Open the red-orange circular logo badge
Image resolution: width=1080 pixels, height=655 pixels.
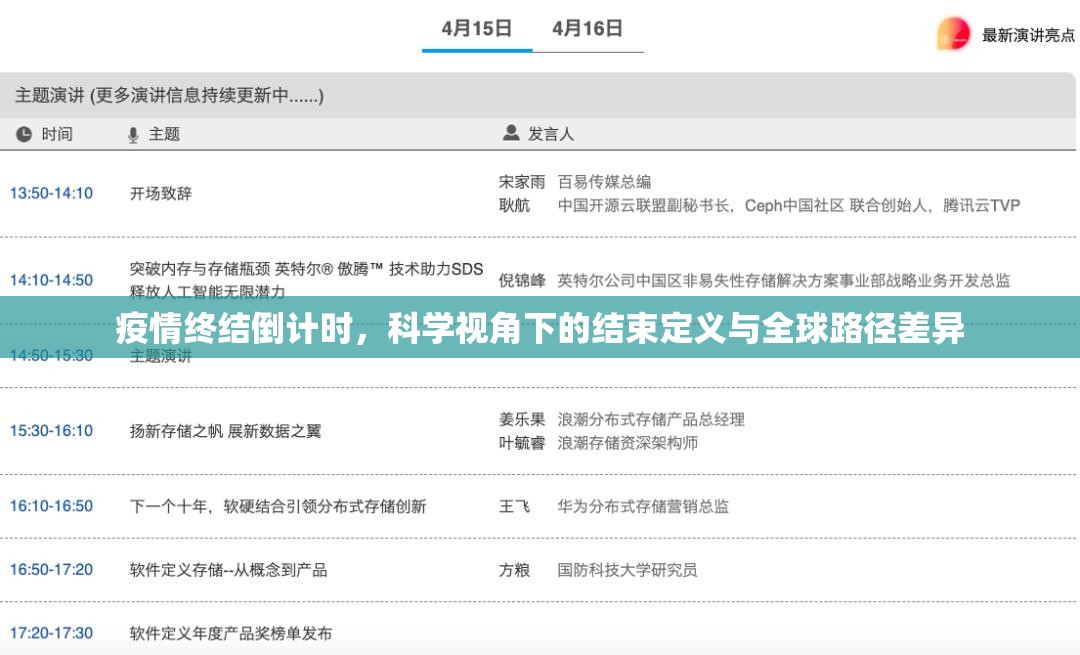[953, 31]
